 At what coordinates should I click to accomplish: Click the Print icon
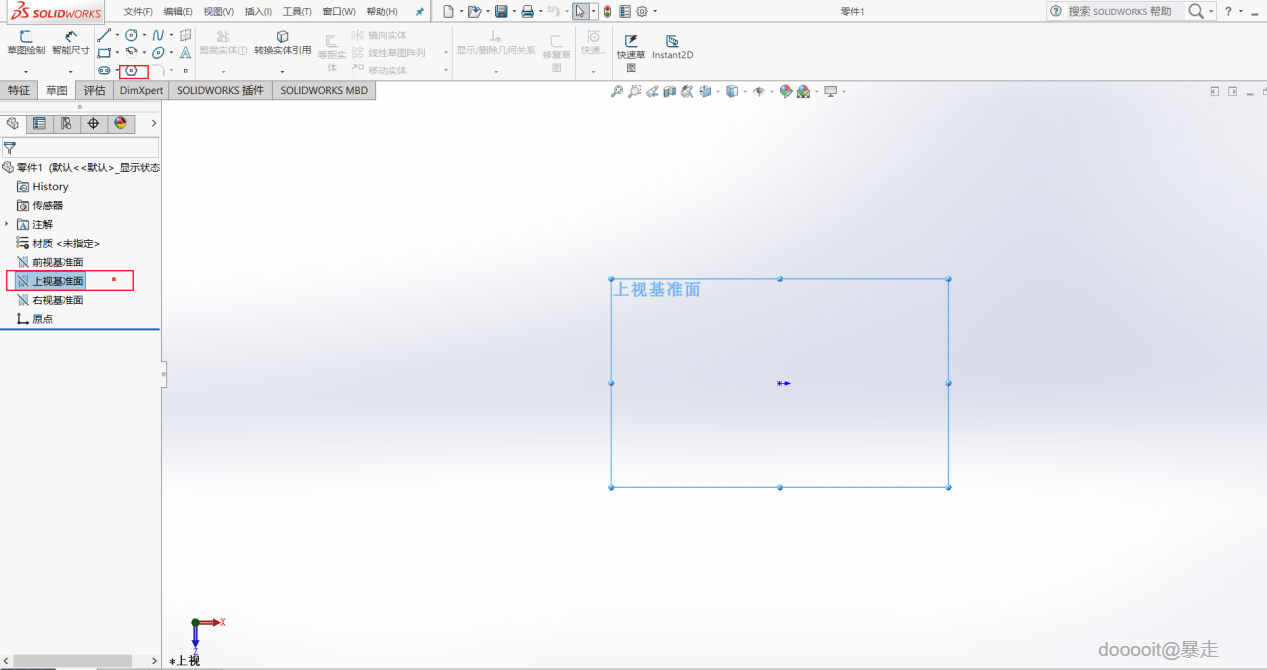527,11
